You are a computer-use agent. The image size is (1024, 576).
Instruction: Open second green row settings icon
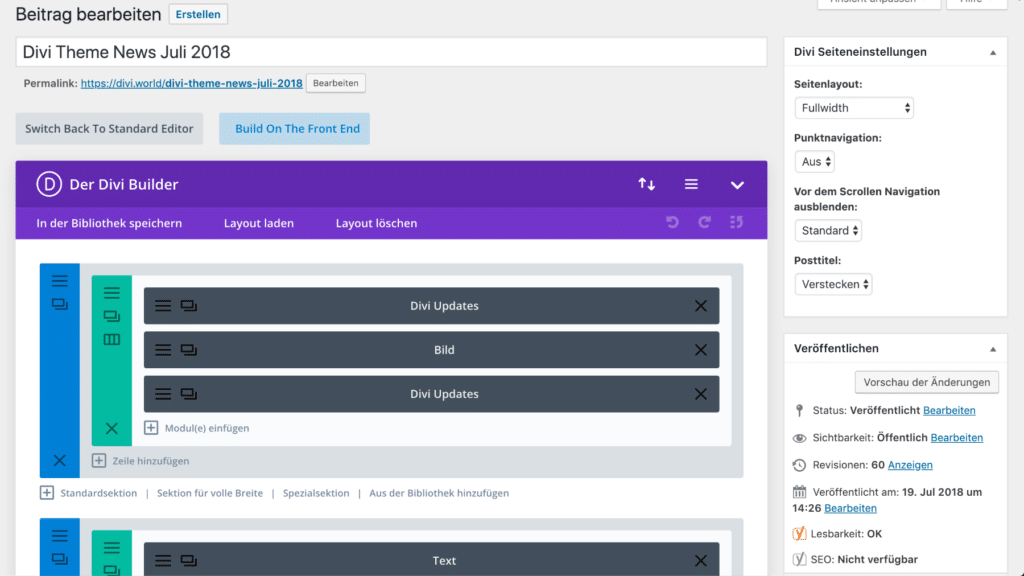click(x=112, y=547)
